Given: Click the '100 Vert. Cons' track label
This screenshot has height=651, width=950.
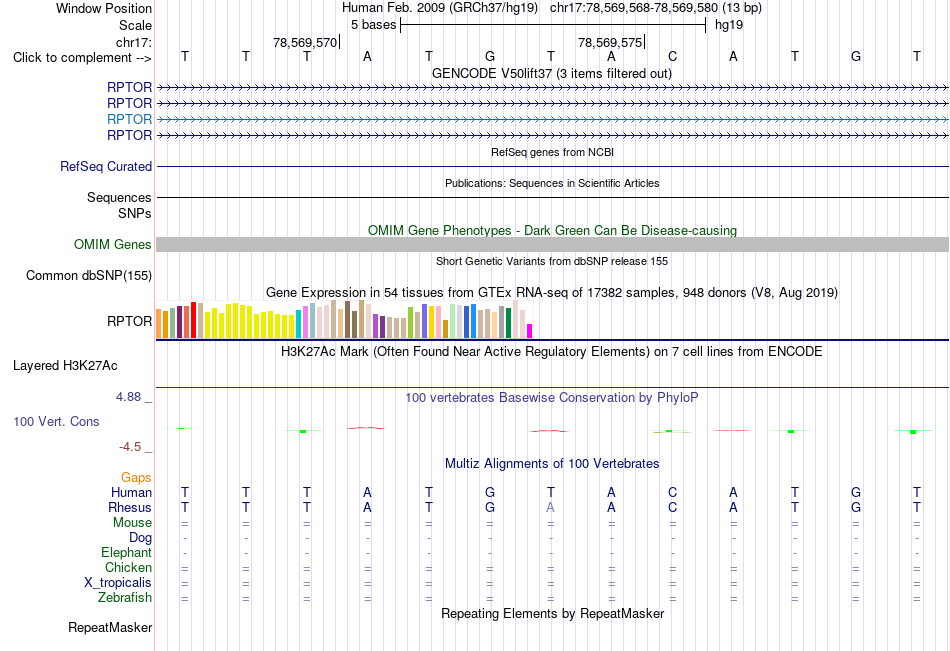Looking at the screenshot, I should (x=56, y=421).
